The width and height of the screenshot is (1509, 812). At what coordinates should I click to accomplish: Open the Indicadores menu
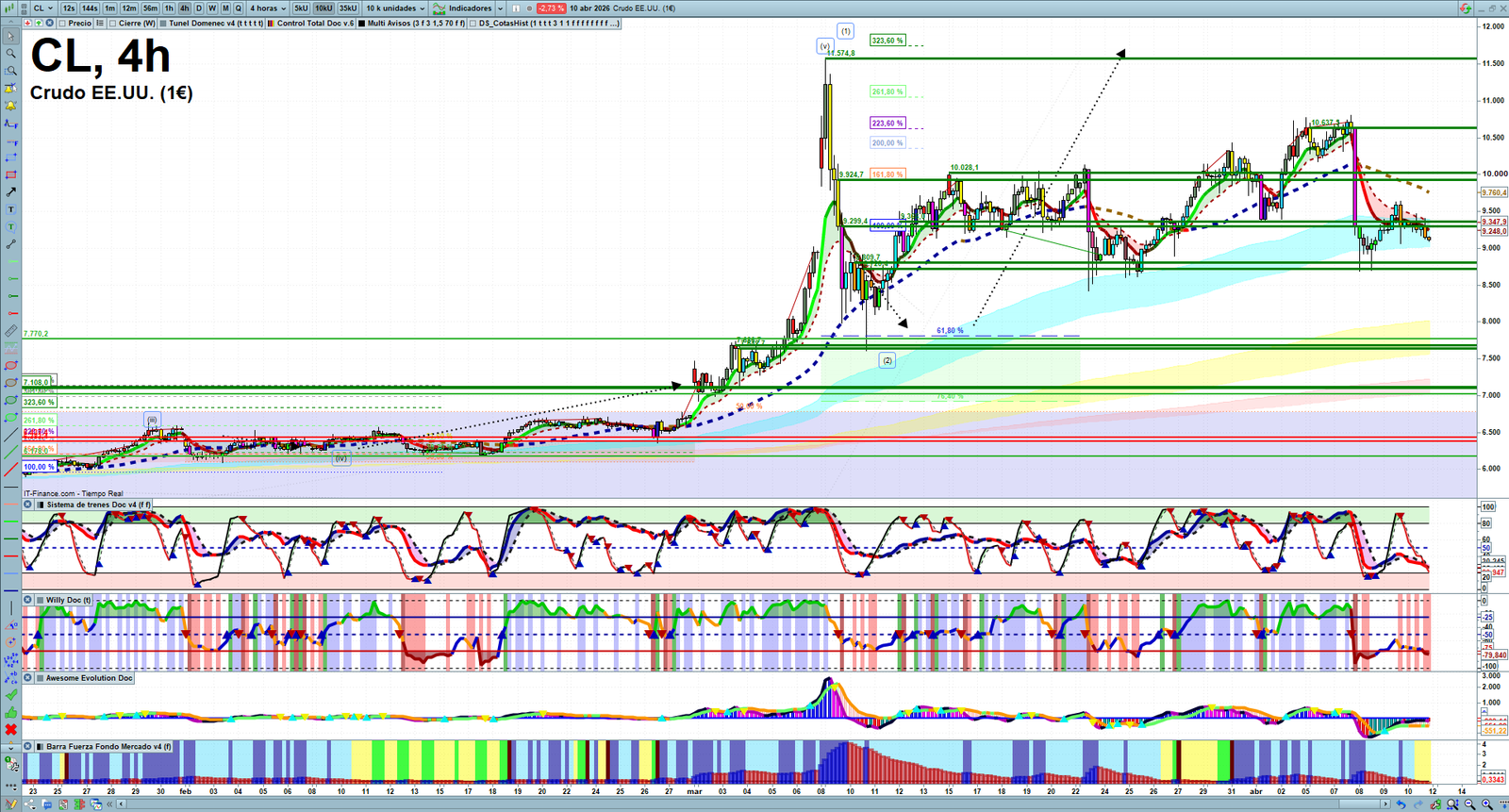[470, 8]
